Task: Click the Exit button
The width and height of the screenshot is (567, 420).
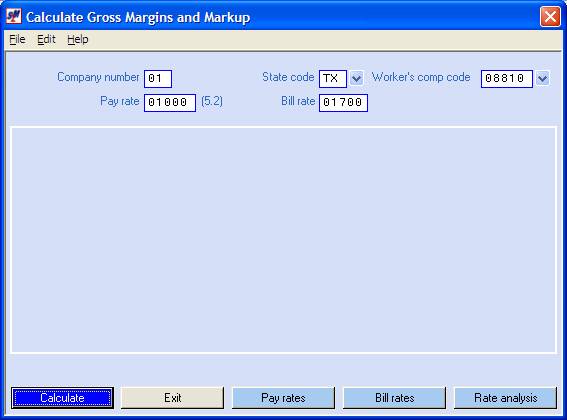Action: click(172, 398)
